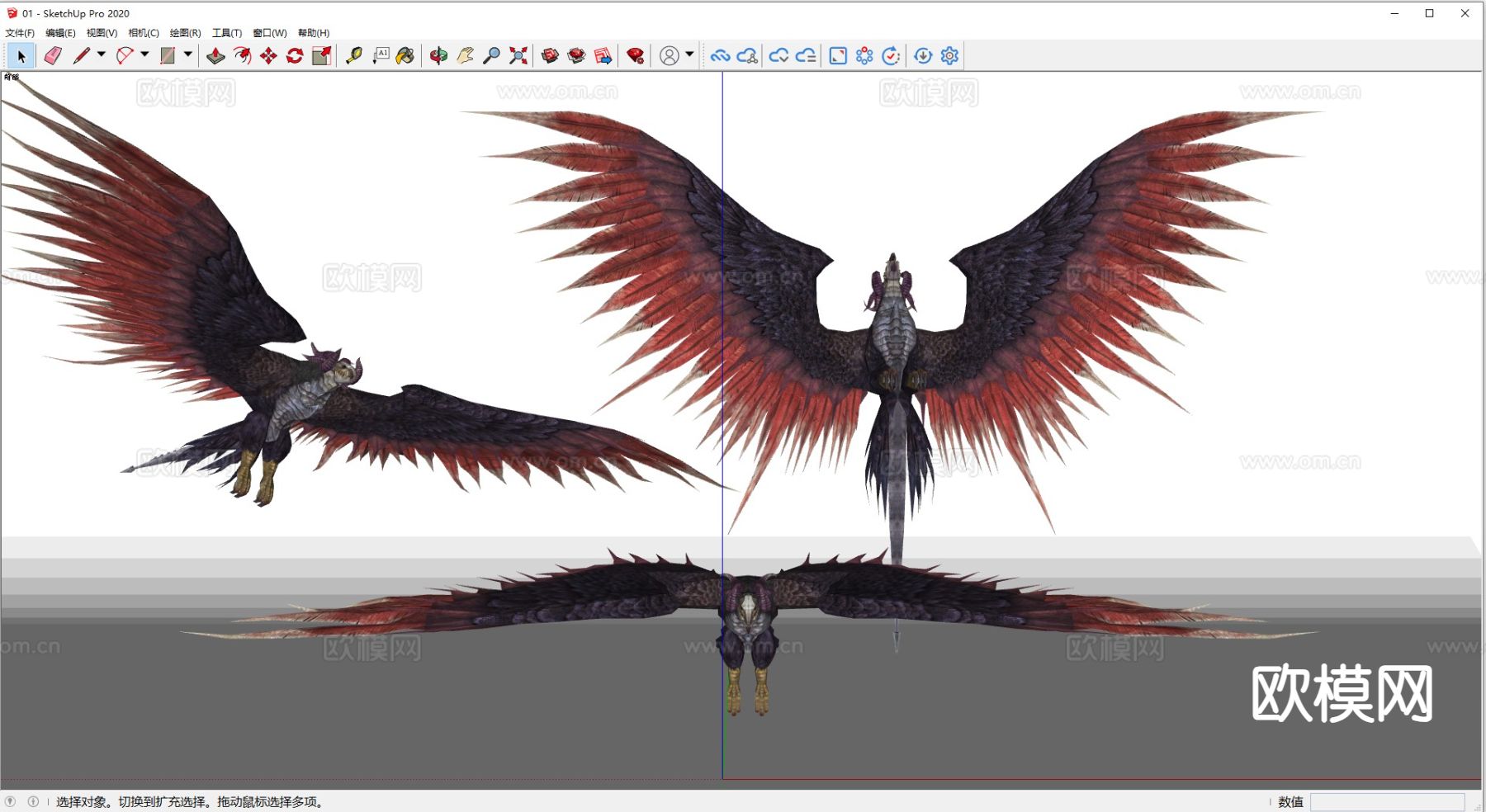Open the 相机(C) menu
The width and height of the screenshot is (1486, 812).
click(x=144, y=33)
